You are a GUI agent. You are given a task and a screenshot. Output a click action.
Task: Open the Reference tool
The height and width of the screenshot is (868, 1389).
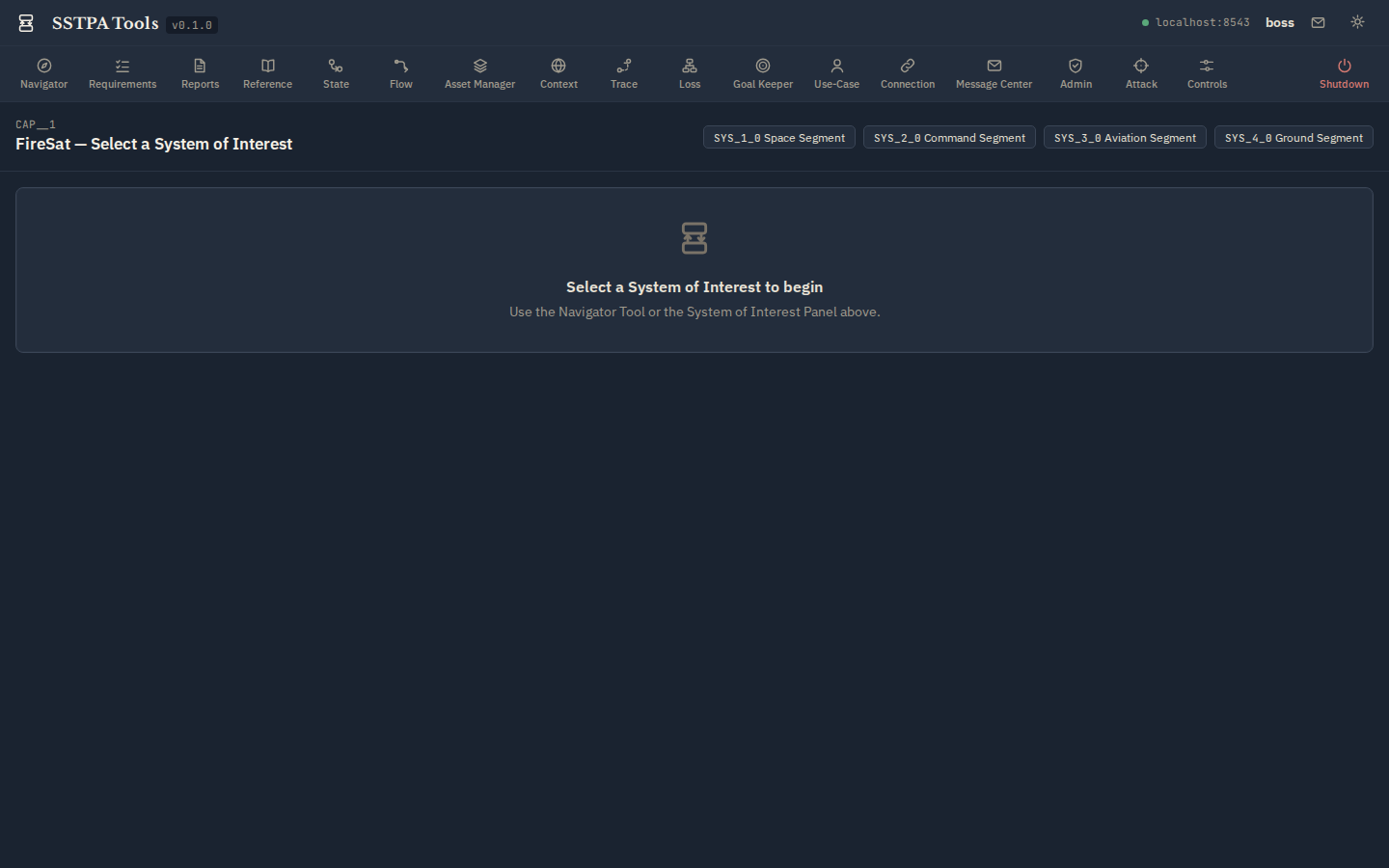267,73
